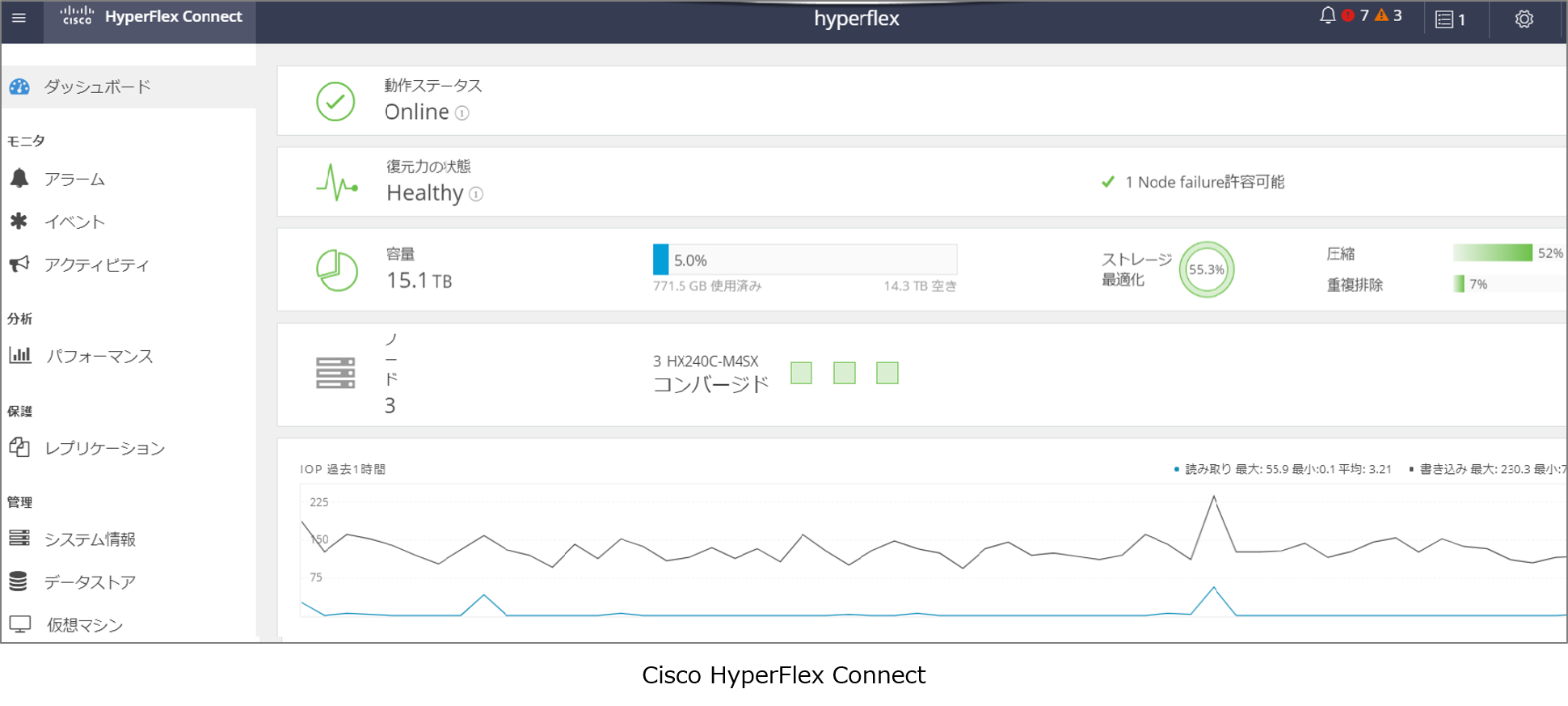Click the megaphone icon beside アクティビティ
The width and height of the screenshot is (1568, 706).
coord(19,264)
